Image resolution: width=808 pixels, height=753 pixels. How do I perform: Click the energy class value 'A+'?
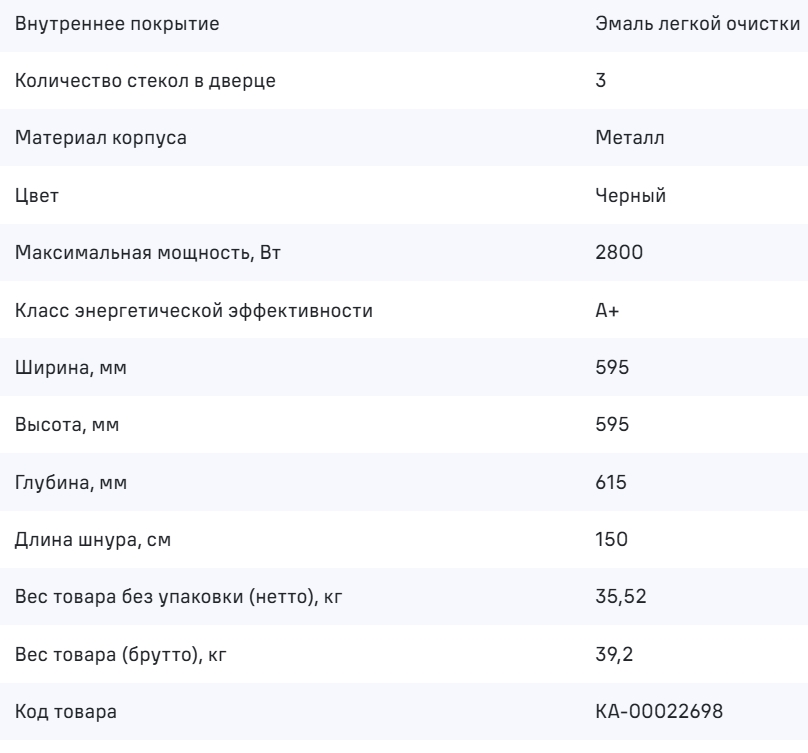[x=607, y=311]
